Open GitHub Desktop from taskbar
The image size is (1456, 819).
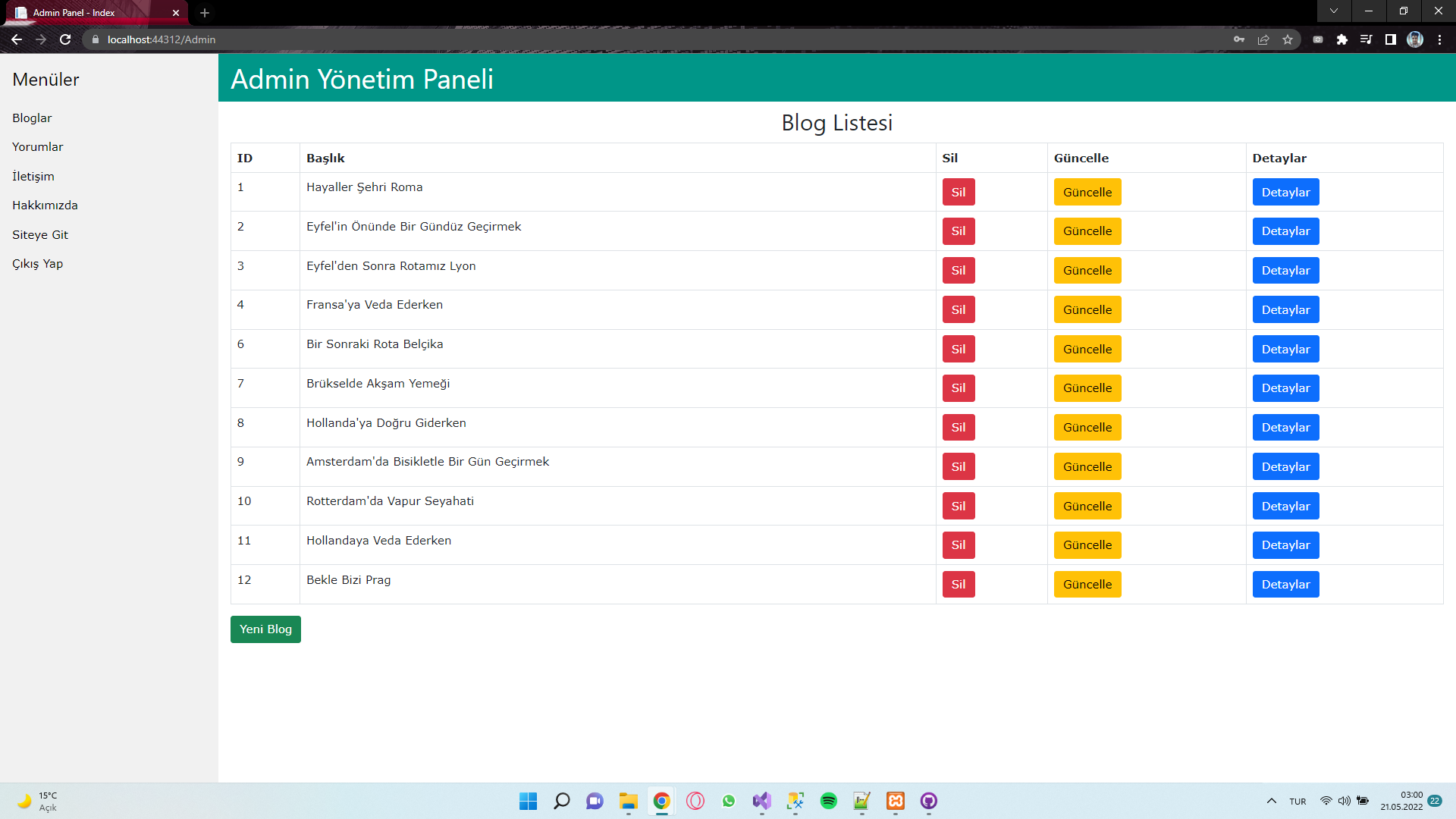(929, 801)
